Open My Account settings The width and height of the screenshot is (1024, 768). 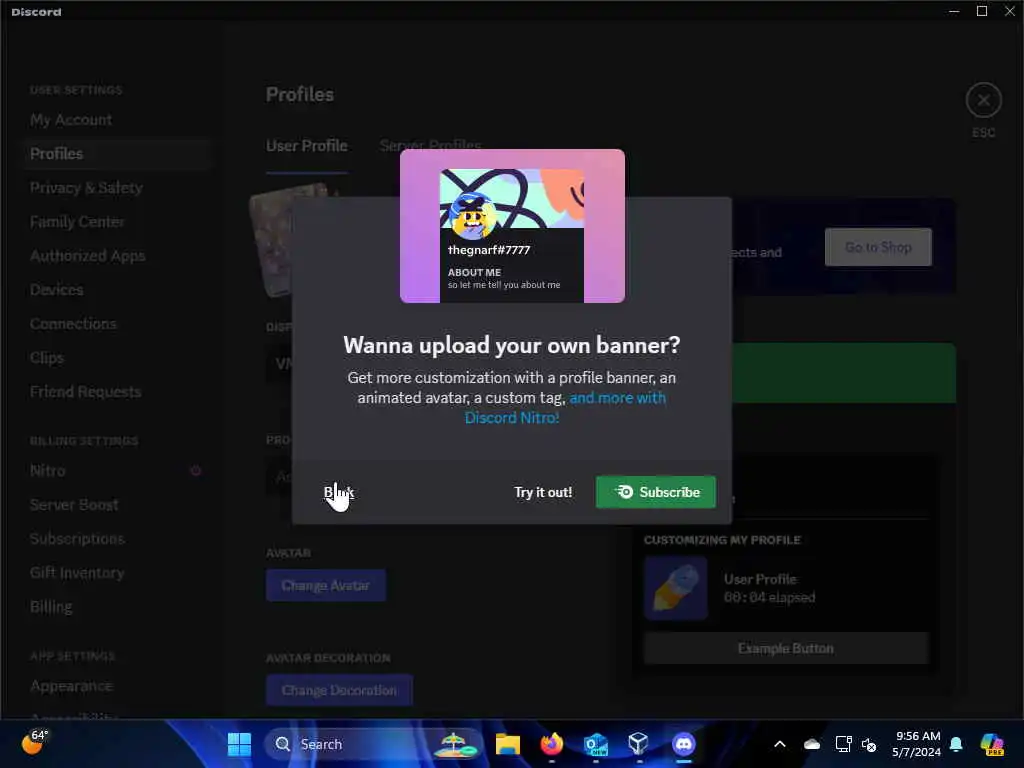click(71, 120)
